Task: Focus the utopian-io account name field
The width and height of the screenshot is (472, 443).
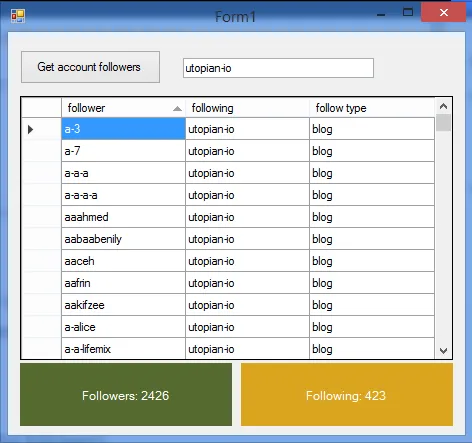Action: coord(278,68)
